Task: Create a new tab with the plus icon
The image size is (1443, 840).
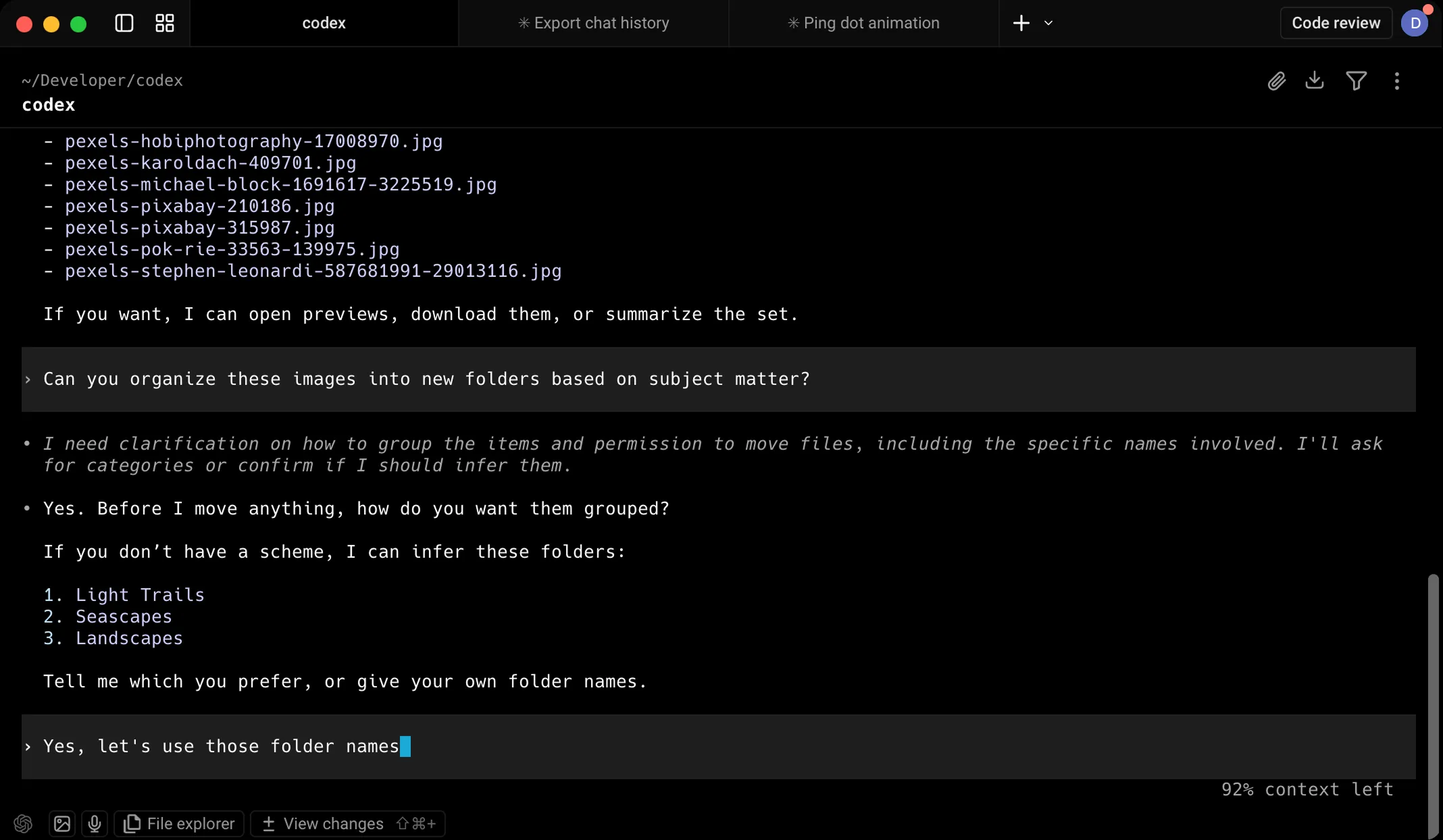Action: click(x=1020, y=22)
